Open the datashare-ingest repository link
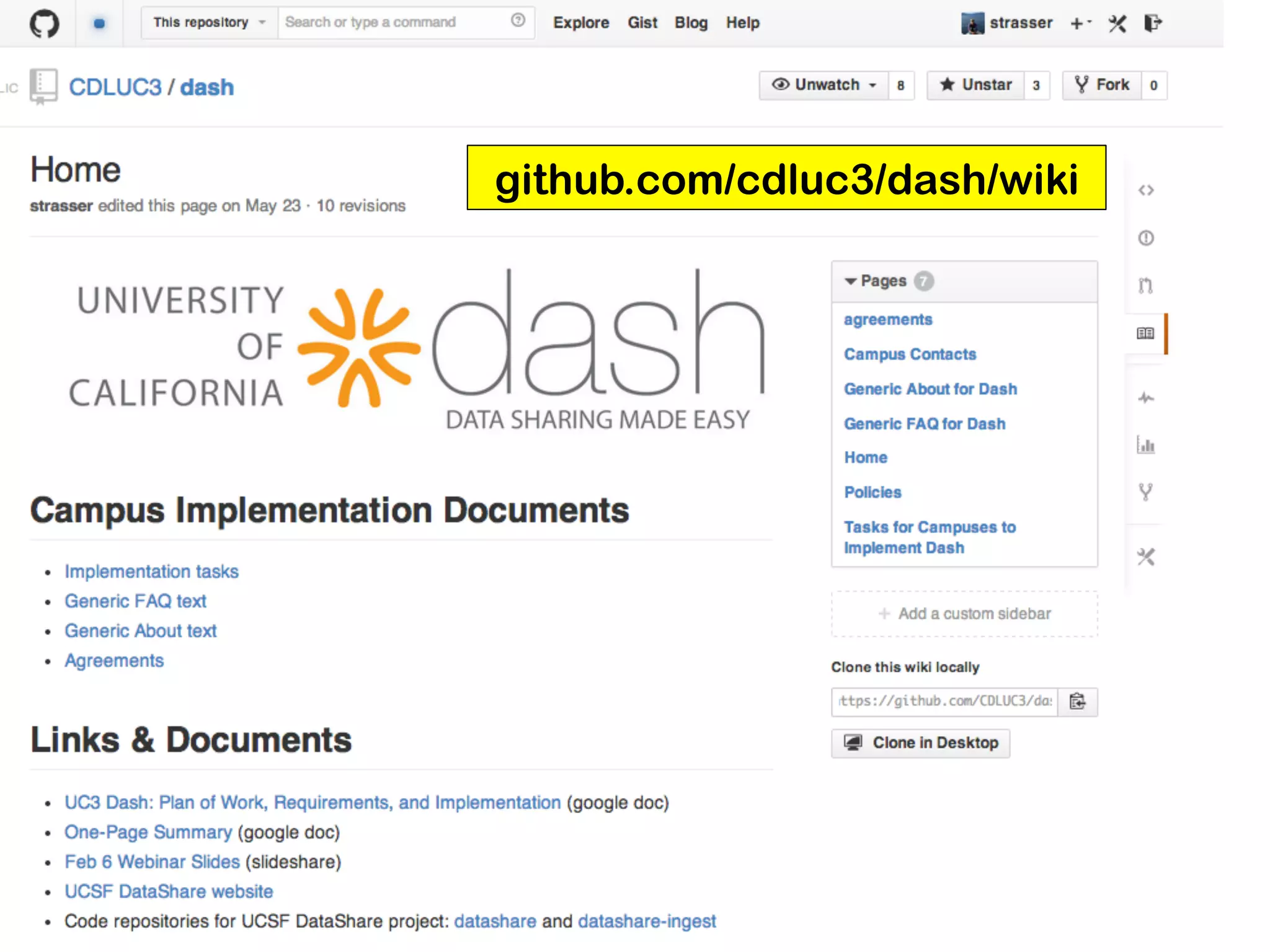1270x952 pixels. (647, 921)
